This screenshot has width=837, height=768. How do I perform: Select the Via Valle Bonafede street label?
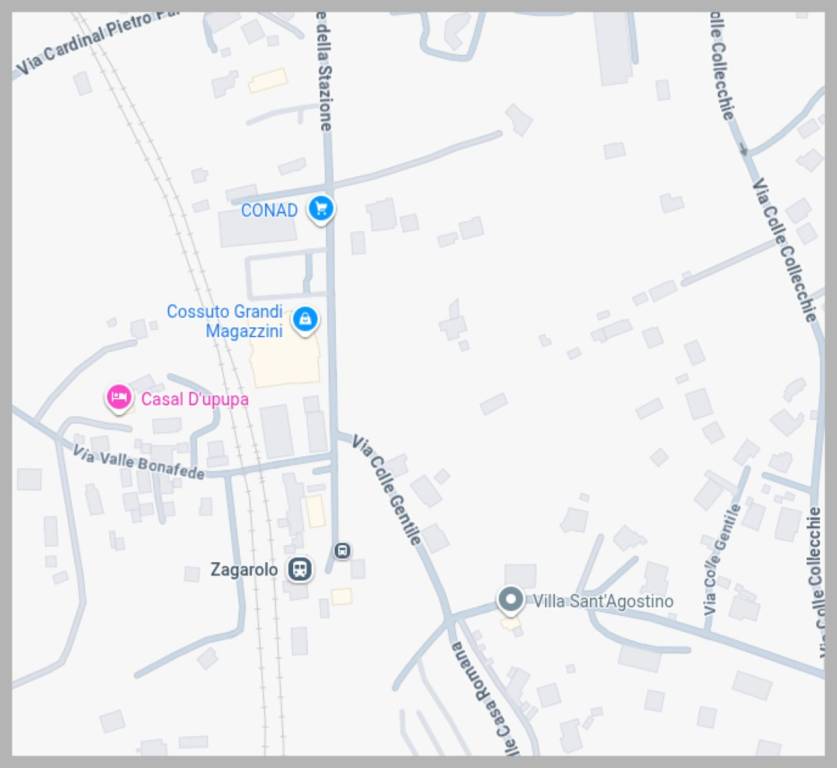138,462
